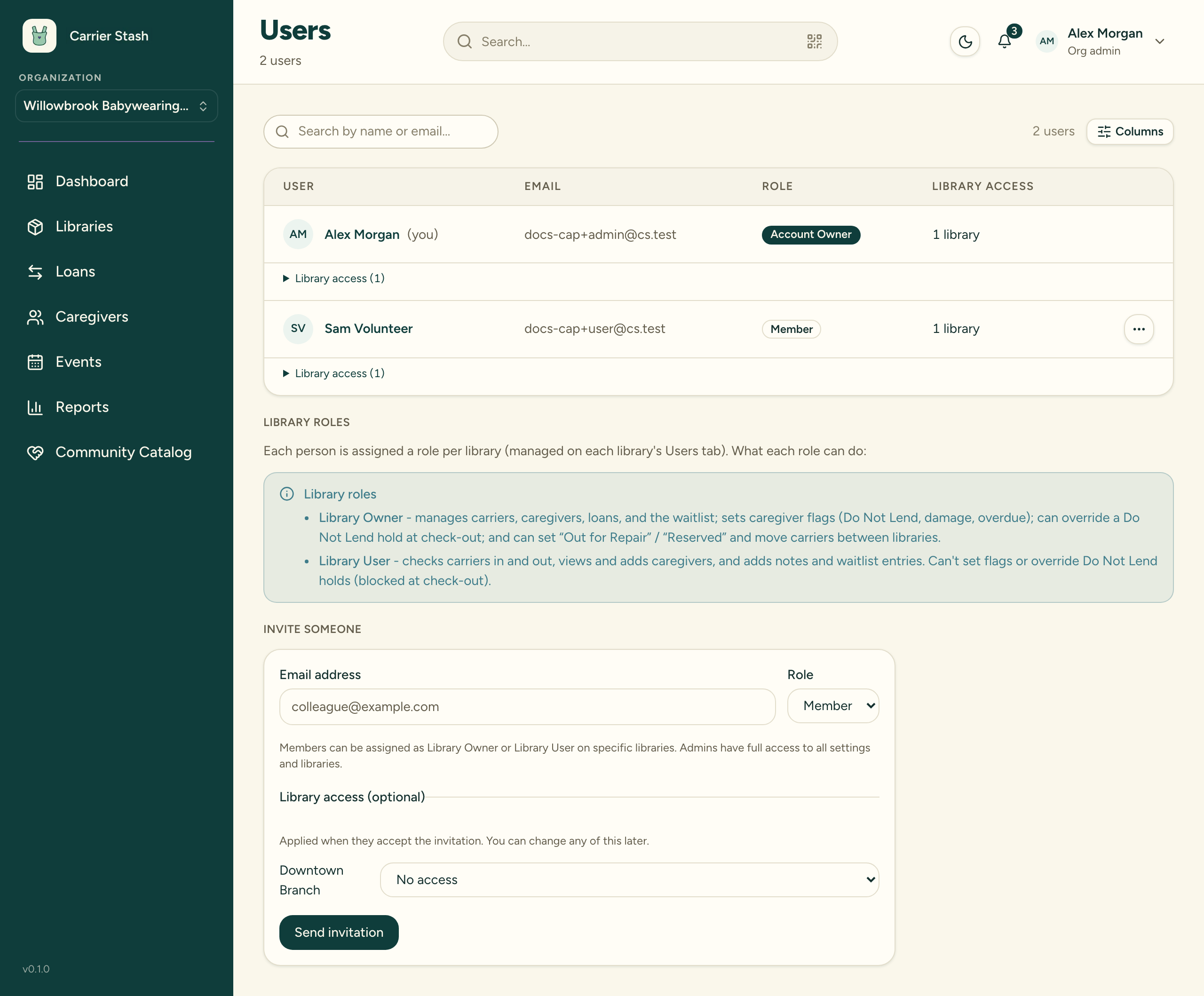1204x996 pixels.
Task: Expand Library access under Sam Volunteer
Action: [333, 373]
